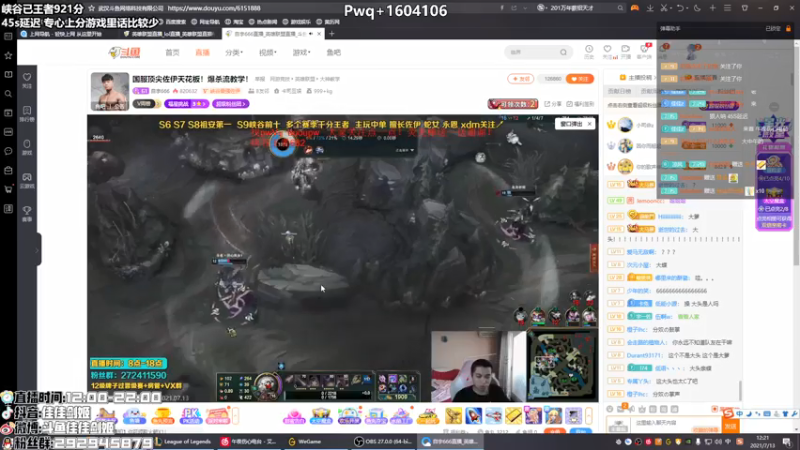This screenshot has width=800, height=450.
Task: Open the client download icon with red badge
Action: [x=644, y=51]
